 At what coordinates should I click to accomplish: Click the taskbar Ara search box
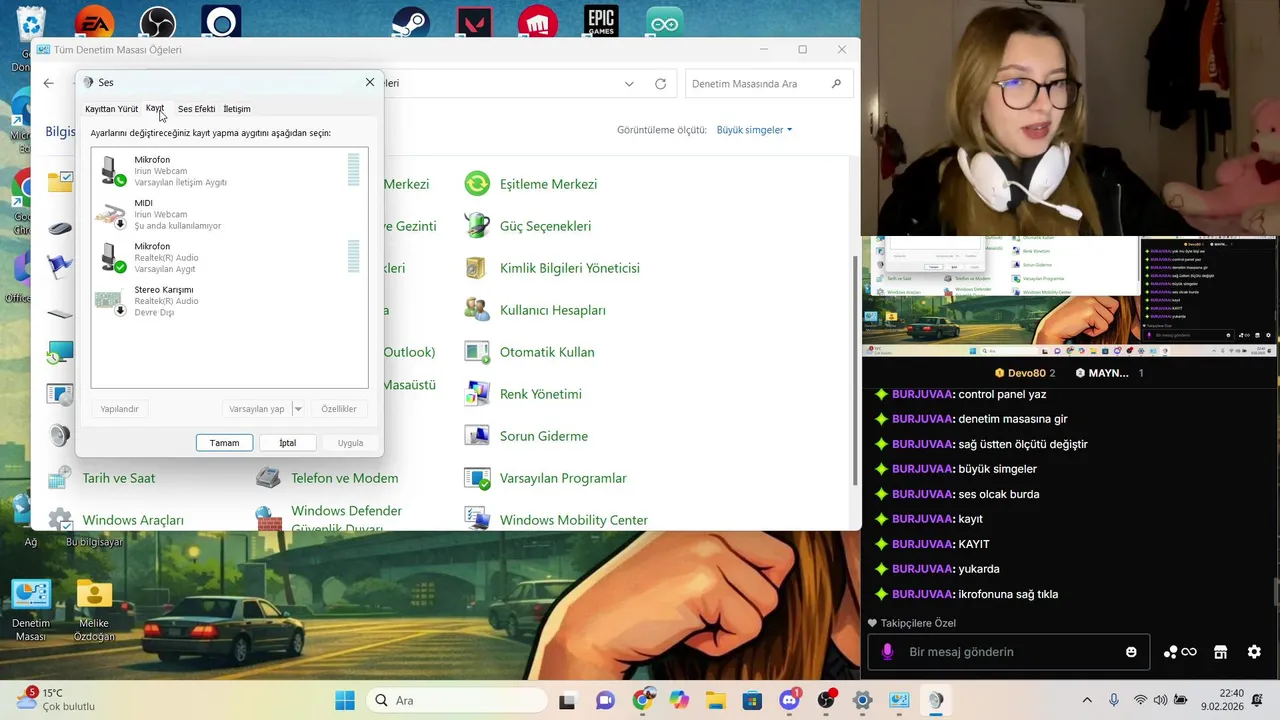pos(457,700)
